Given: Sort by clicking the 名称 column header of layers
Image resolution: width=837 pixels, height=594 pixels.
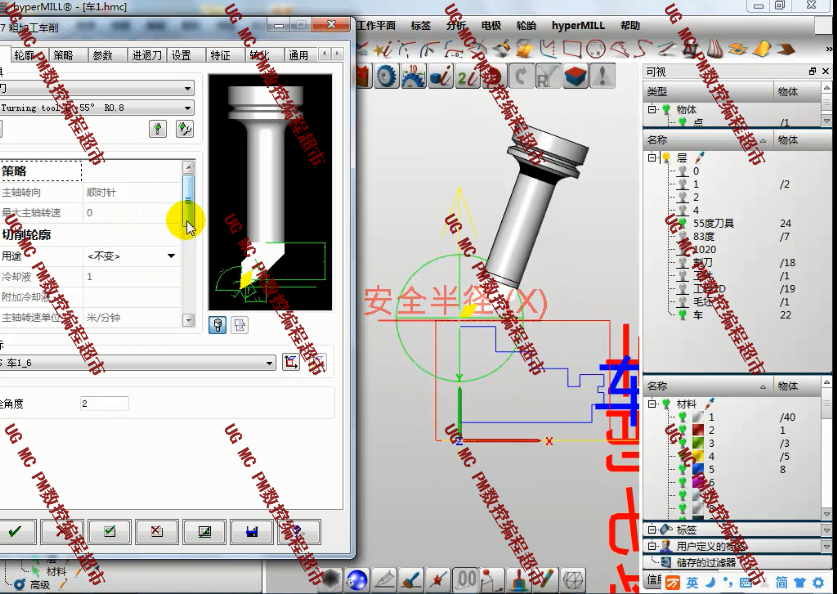Looking at the screenshot, I should pos(707,140).
